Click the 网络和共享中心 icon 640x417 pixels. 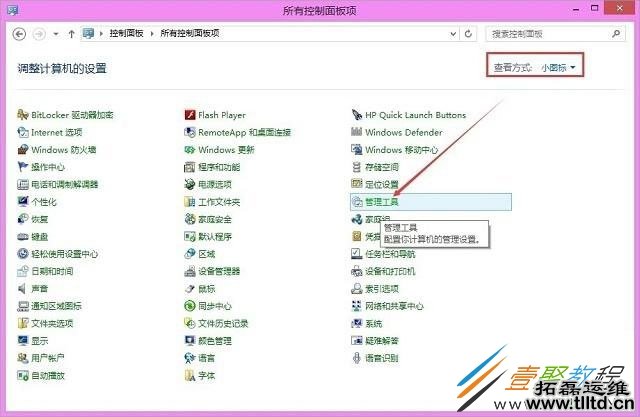[x=357, y=306]
